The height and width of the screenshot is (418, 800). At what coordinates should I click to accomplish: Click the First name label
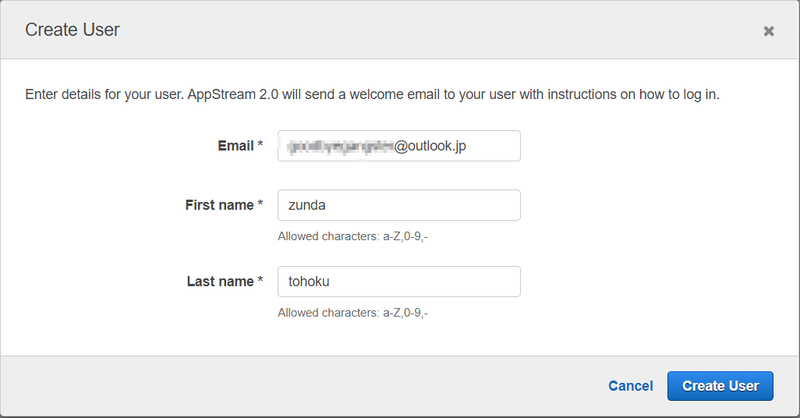220,205
